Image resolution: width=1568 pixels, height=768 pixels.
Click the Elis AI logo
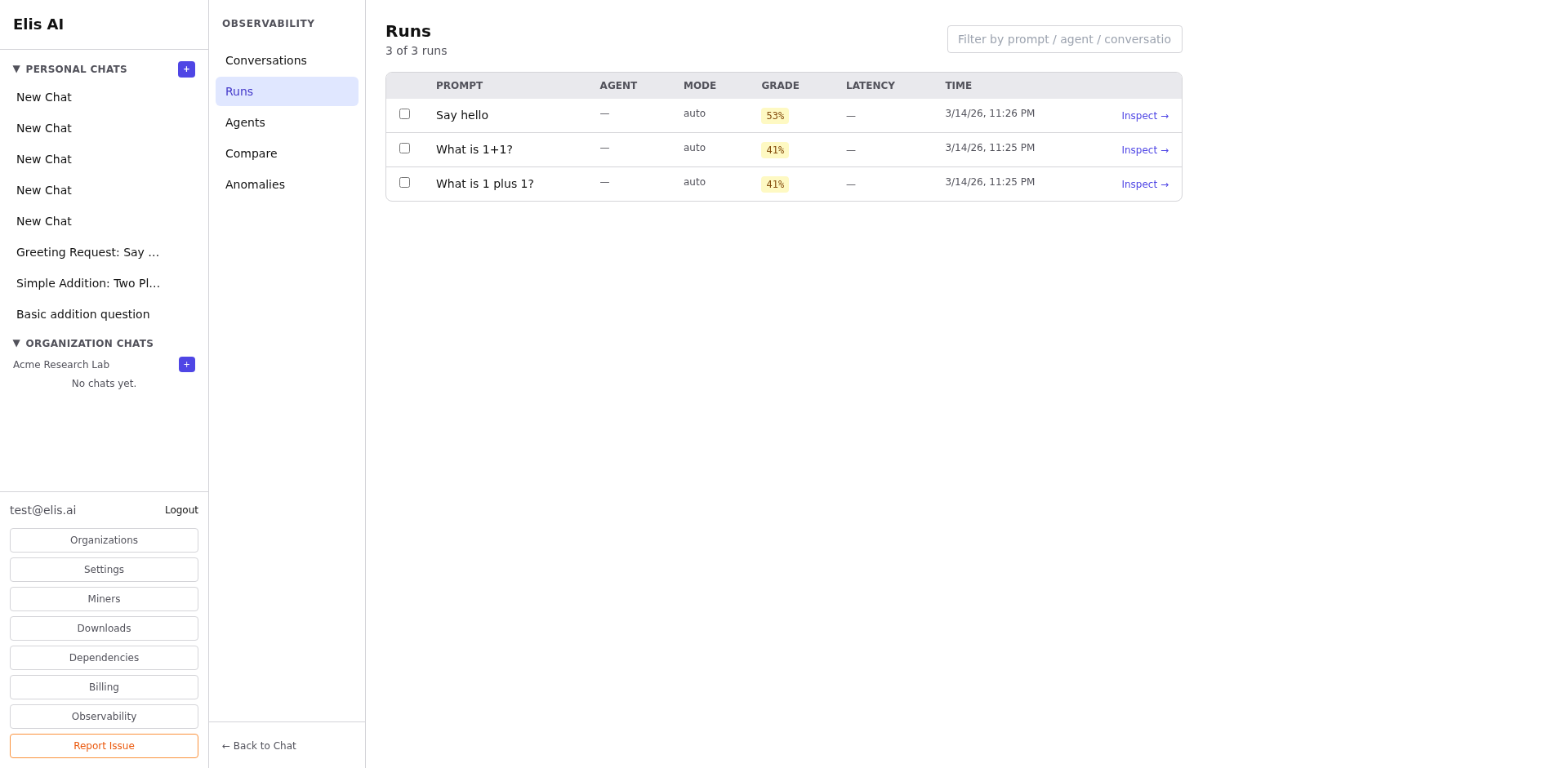[x=38, y=24]
